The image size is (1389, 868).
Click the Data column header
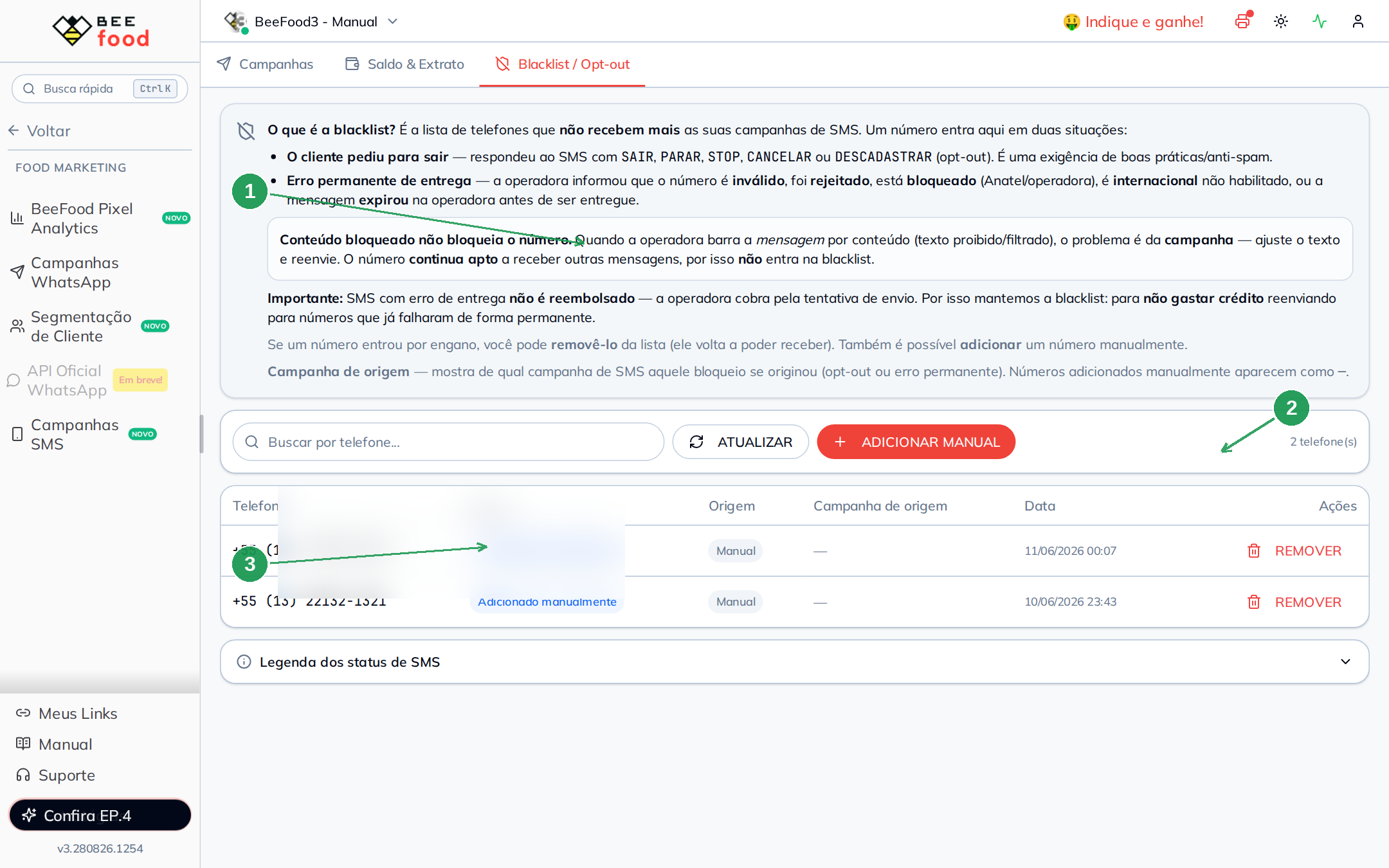click(x=1040, y=506)
